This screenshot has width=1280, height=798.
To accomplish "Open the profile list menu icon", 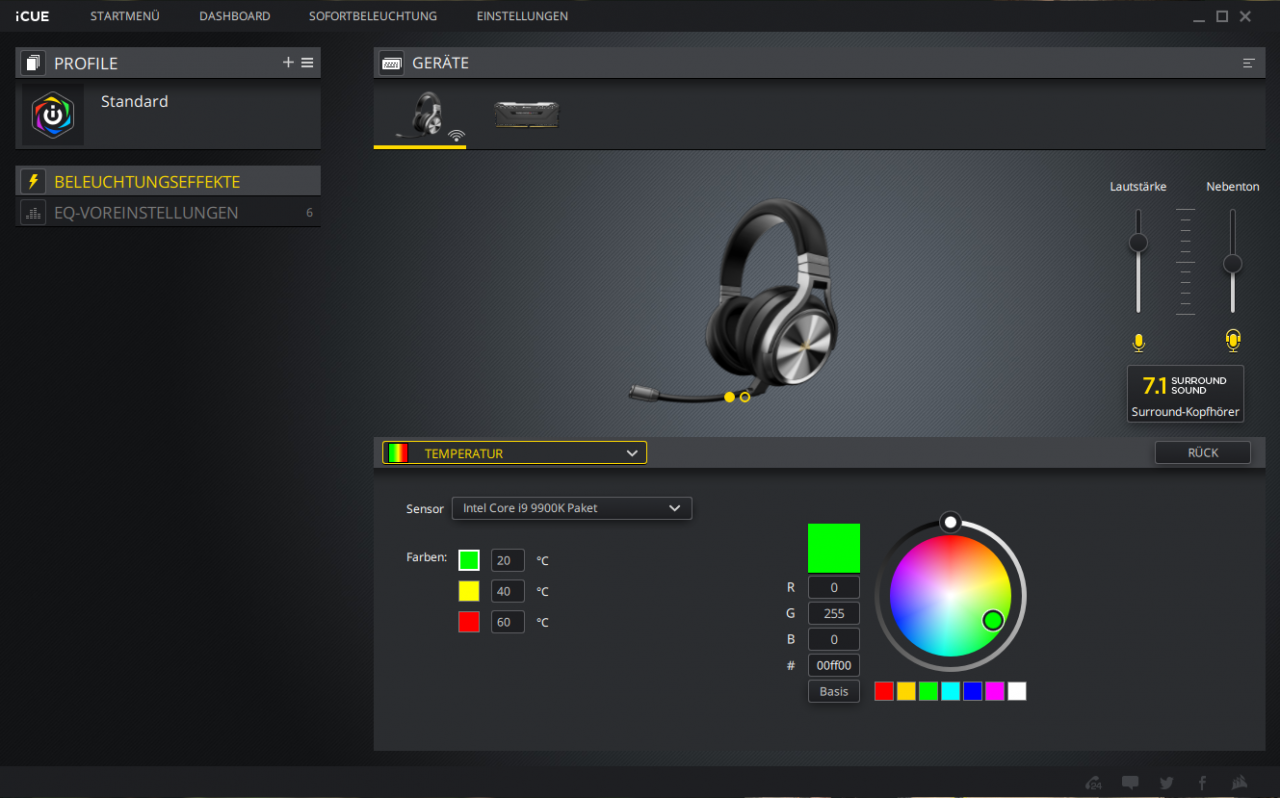I will pos(307,62).
